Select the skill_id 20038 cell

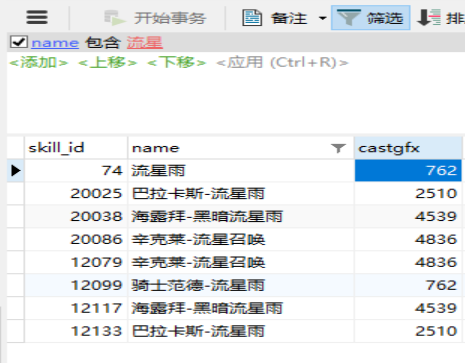pyautogui.click(x=76, y=217)
